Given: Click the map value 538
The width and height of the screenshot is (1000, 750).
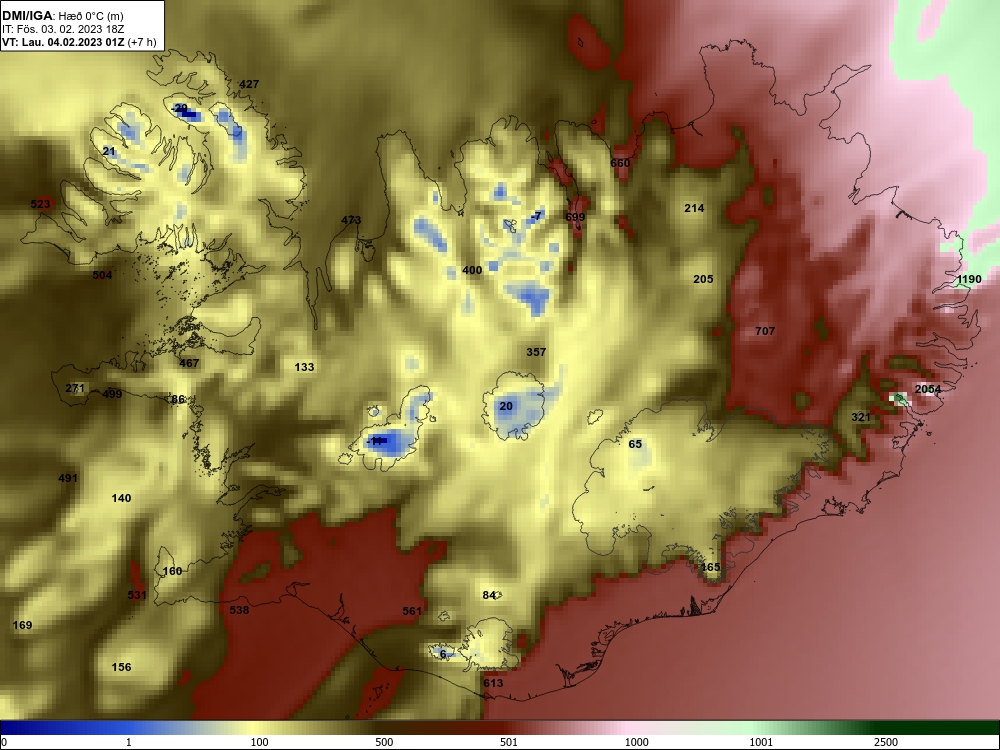Looking at the screenshot, I should 239,610.
